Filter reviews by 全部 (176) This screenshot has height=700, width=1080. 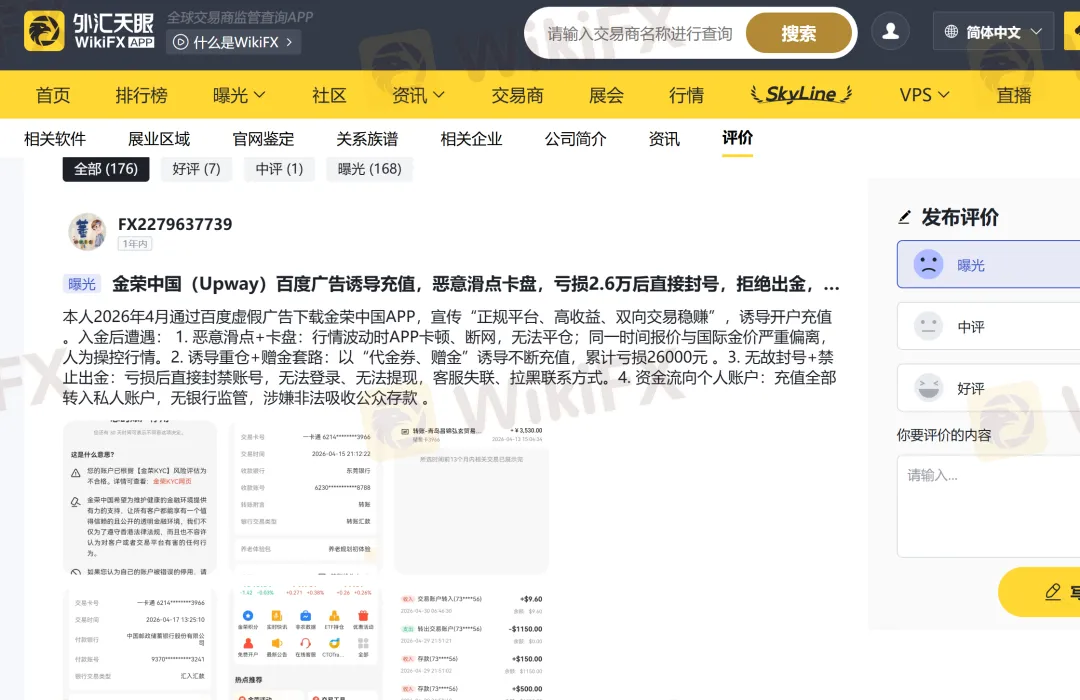106,169
